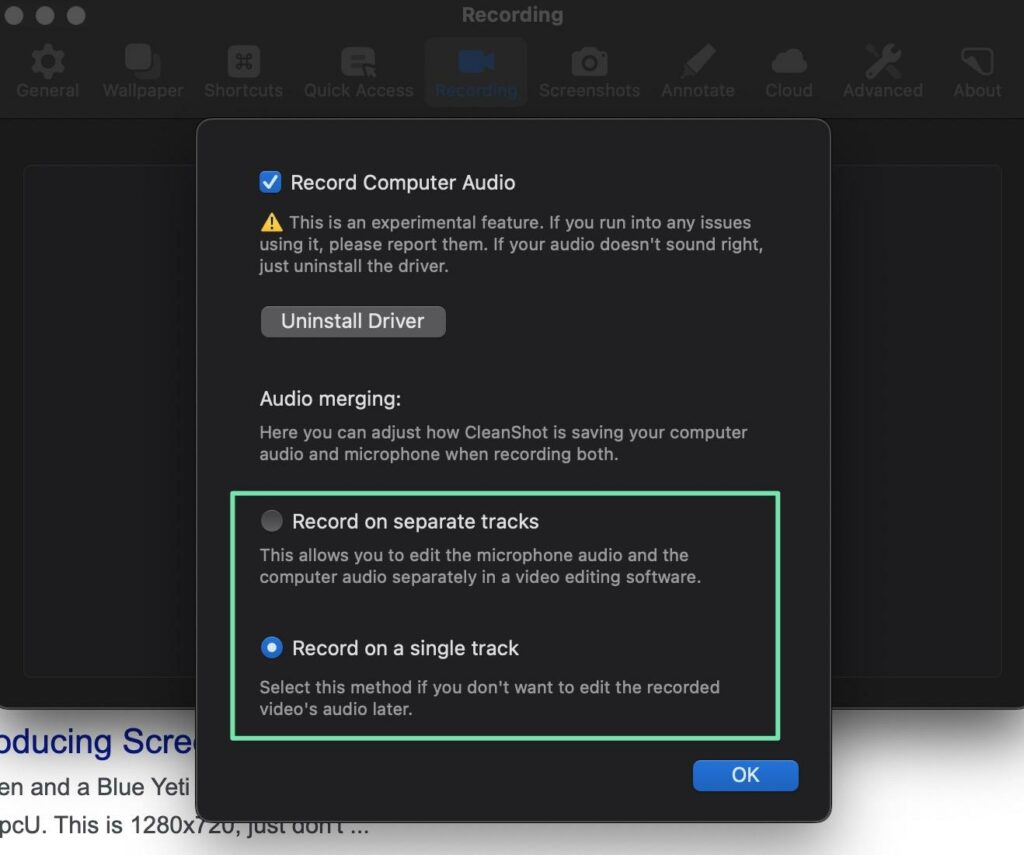This screenshot has width=1024, height=855.
Task: Select the Annotate marker icon
Action: pos(697,62)
